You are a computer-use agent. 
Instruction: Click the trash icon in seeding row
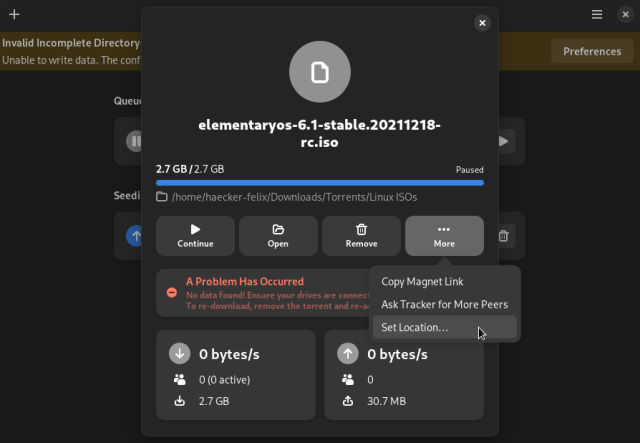tap(503, 236)
